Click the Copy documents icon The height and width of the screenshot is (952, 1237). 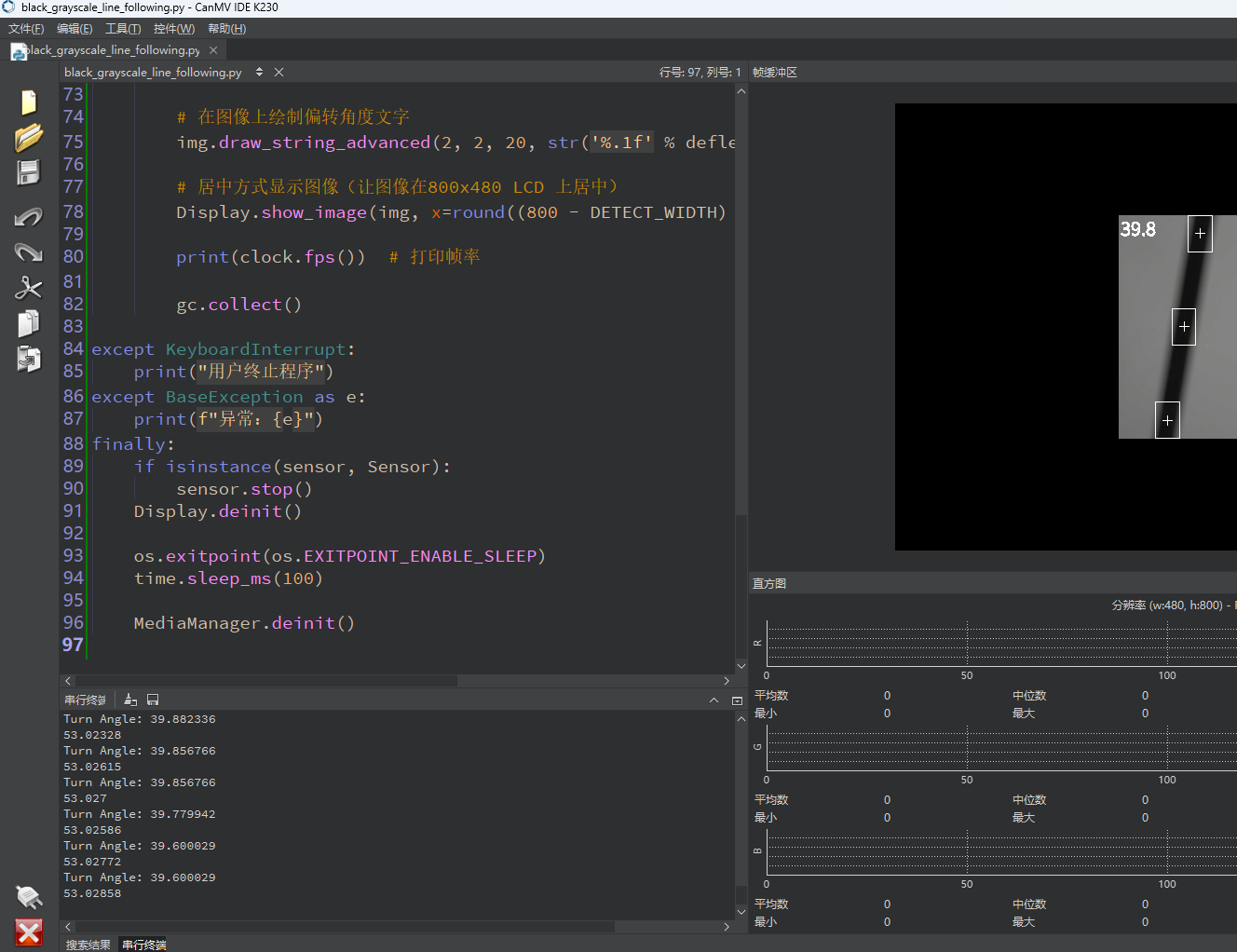pos(29,323)
